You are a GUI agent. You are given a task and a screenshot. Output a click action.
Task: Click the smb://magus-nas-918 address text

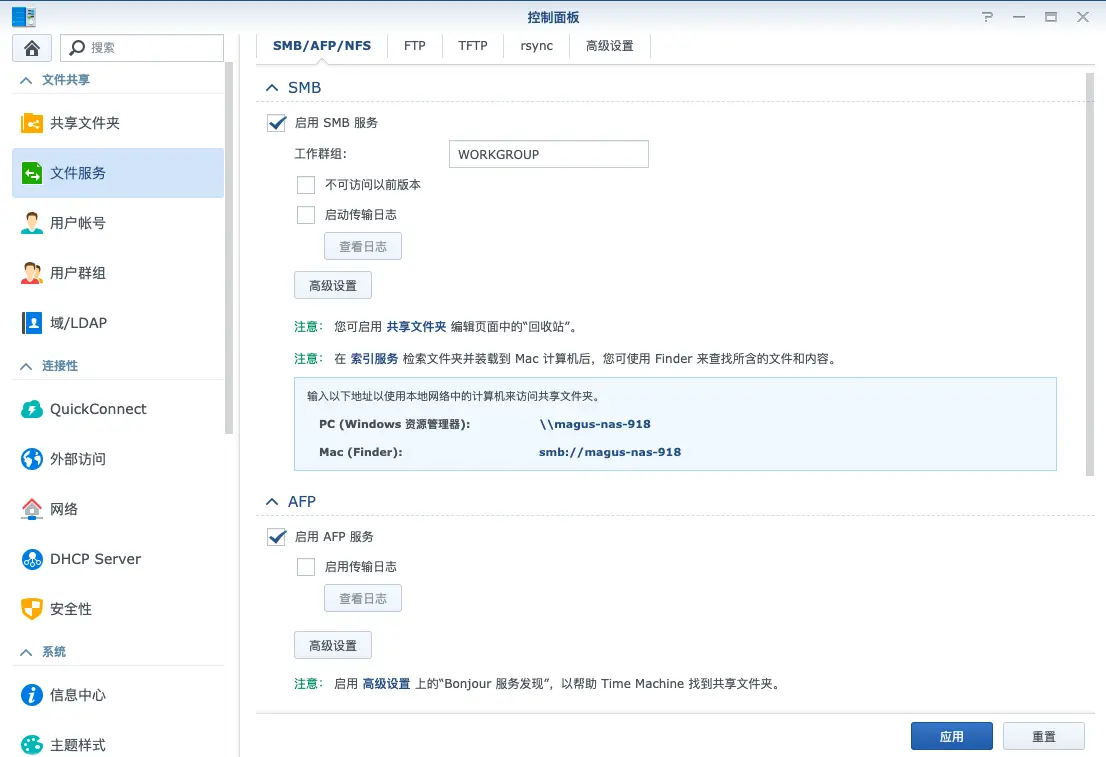click(610, 452)
